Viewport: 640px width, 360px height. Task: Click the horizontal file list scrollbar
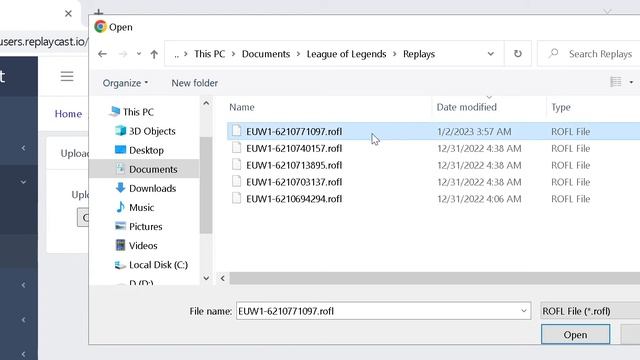434,278
